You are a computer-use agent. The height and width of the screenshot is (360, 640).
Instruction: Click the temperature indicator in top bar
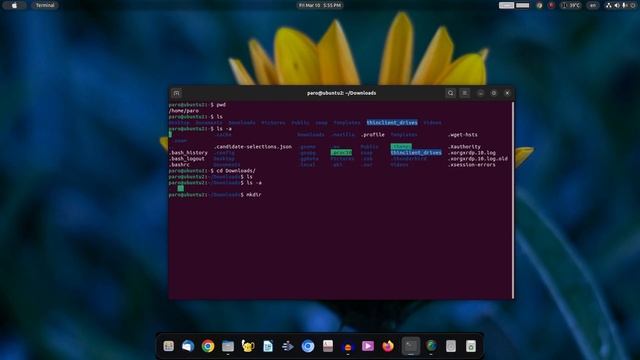coord(571,5)
